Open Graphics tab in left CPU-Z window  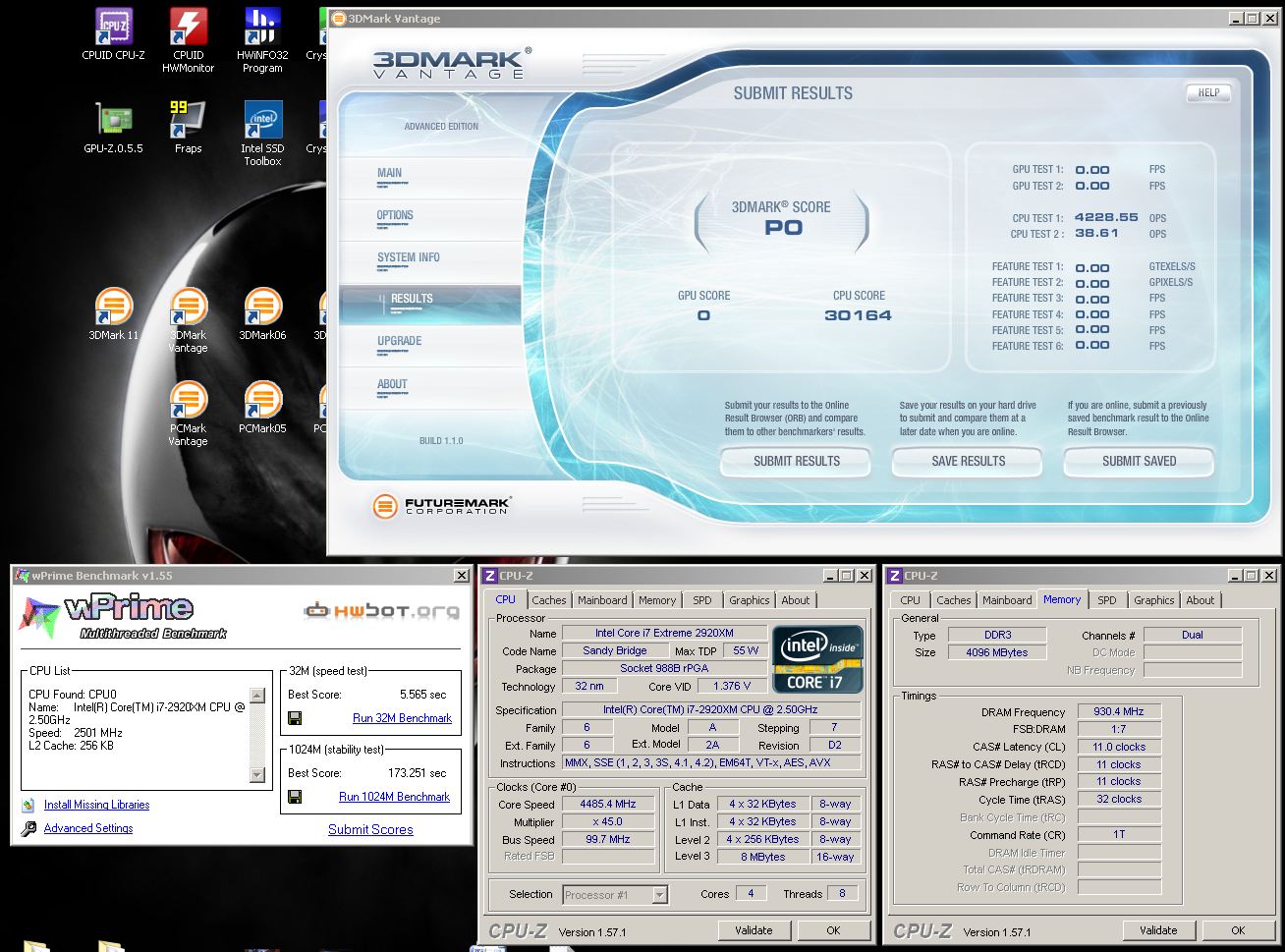750,600
